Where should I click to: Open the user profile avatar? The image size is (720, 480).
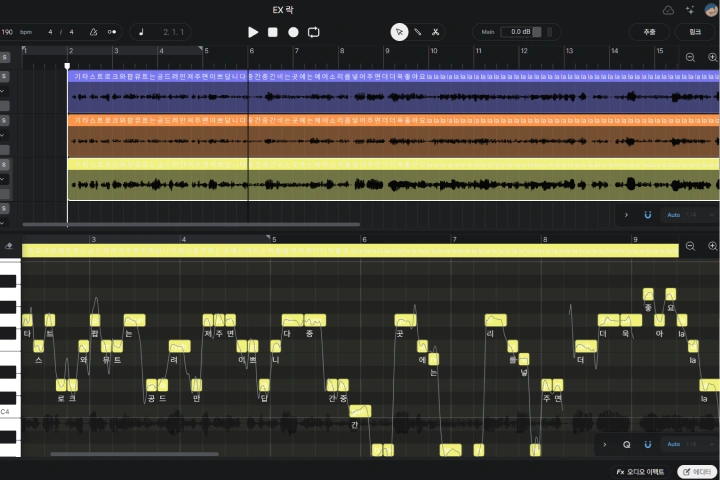coord(711,10)
